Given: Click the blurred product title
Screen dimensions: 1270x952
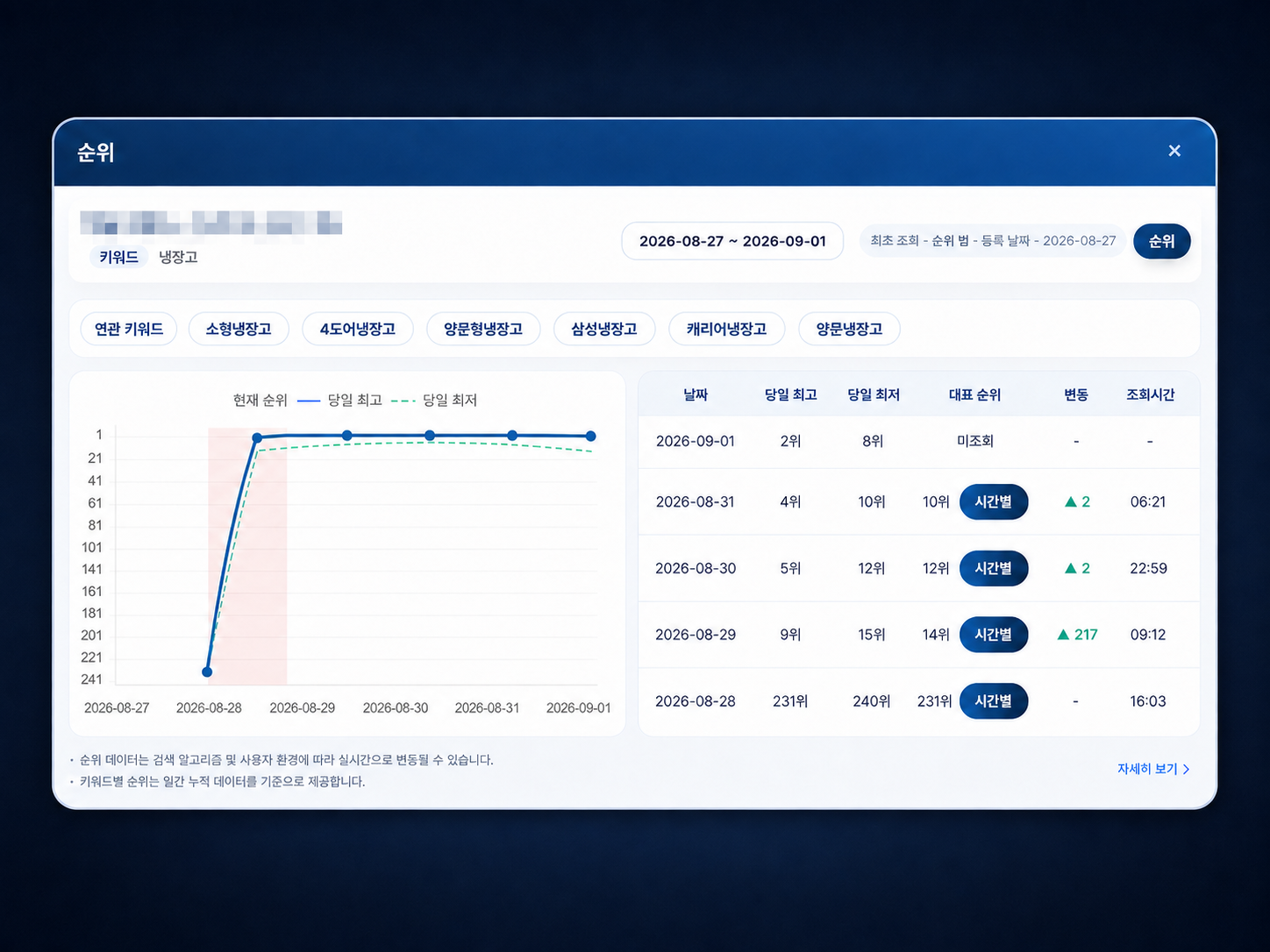Looking at the screenshot, I should point(211,223).
